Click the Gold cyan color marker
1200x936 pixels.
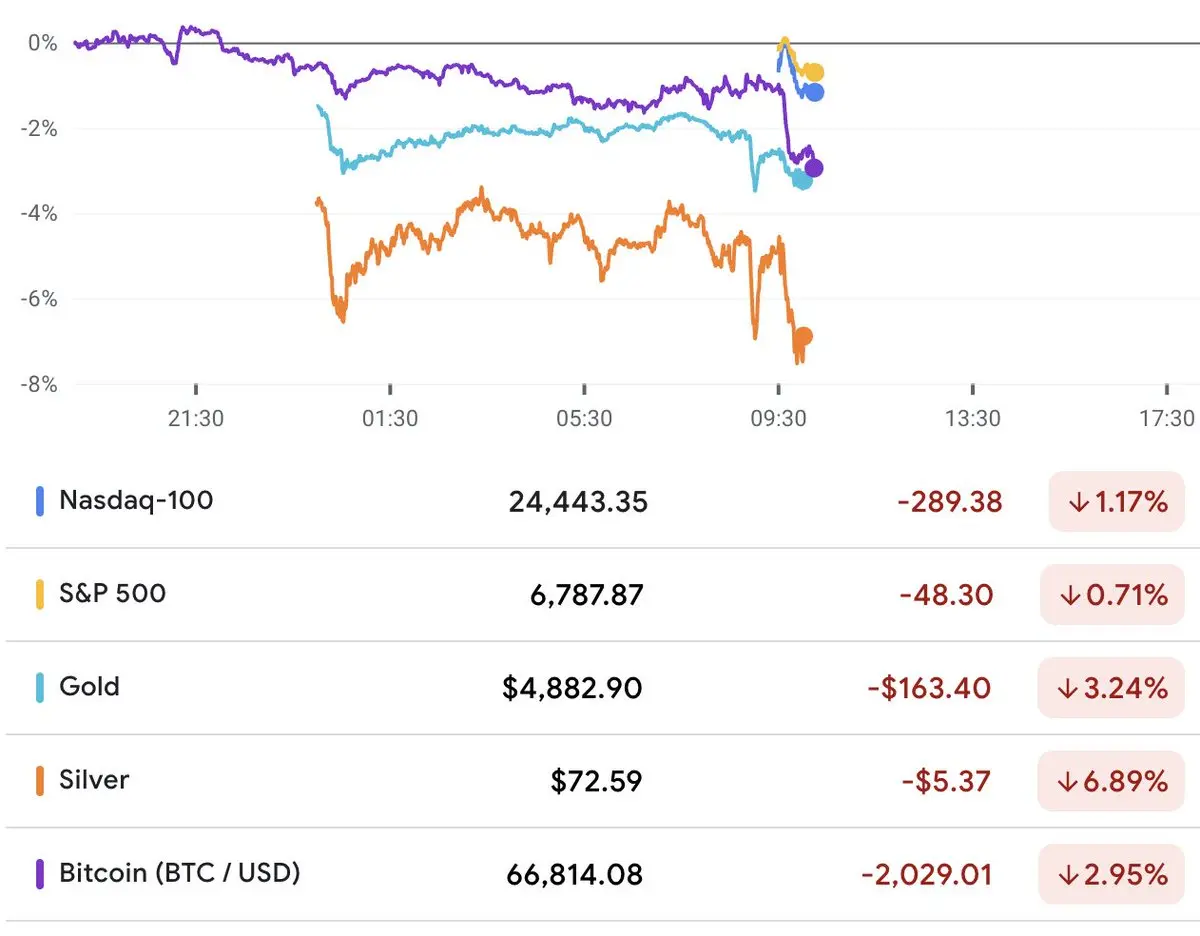click(40, 687)
